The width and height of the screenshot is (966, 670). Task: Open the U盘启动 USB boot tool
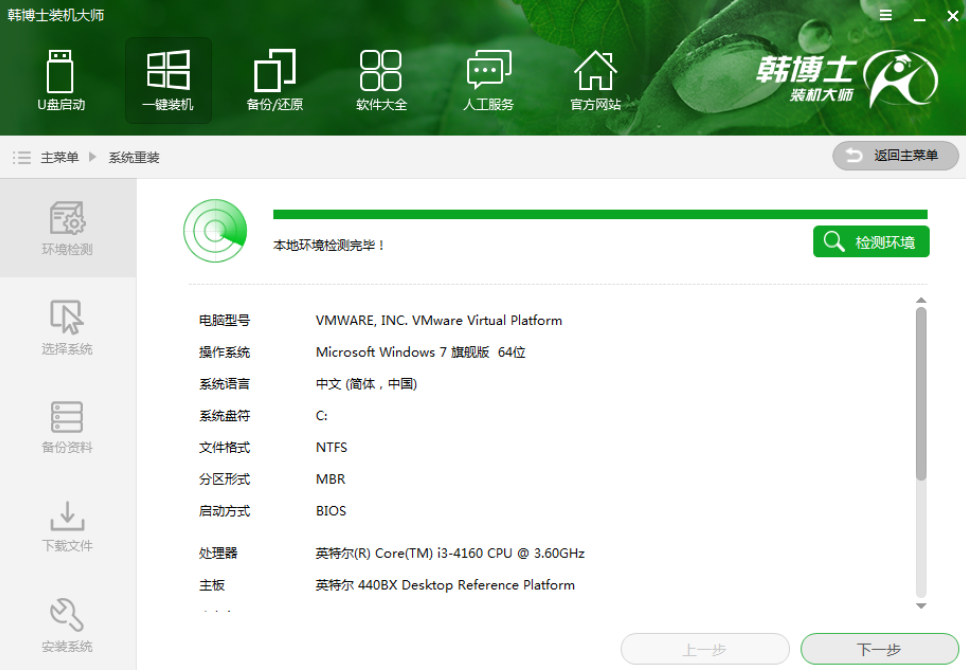tap(60, 80)
